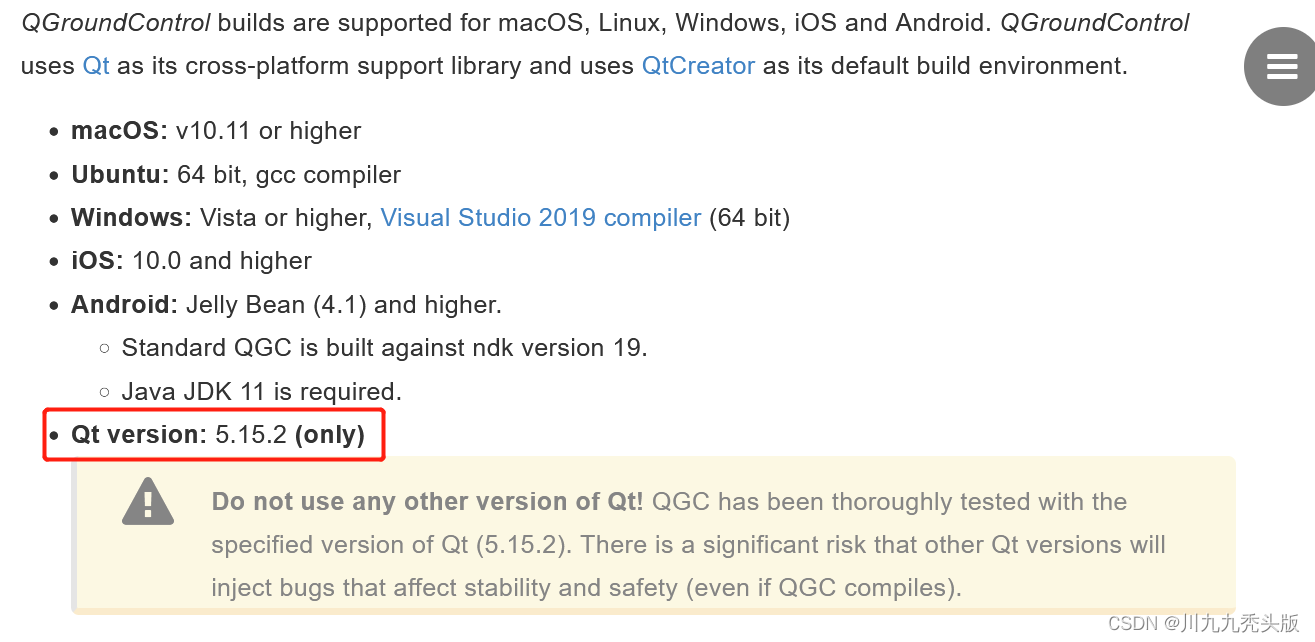
Task: Click the bullet next to Qt version entry
Action: tap(53, 435)
